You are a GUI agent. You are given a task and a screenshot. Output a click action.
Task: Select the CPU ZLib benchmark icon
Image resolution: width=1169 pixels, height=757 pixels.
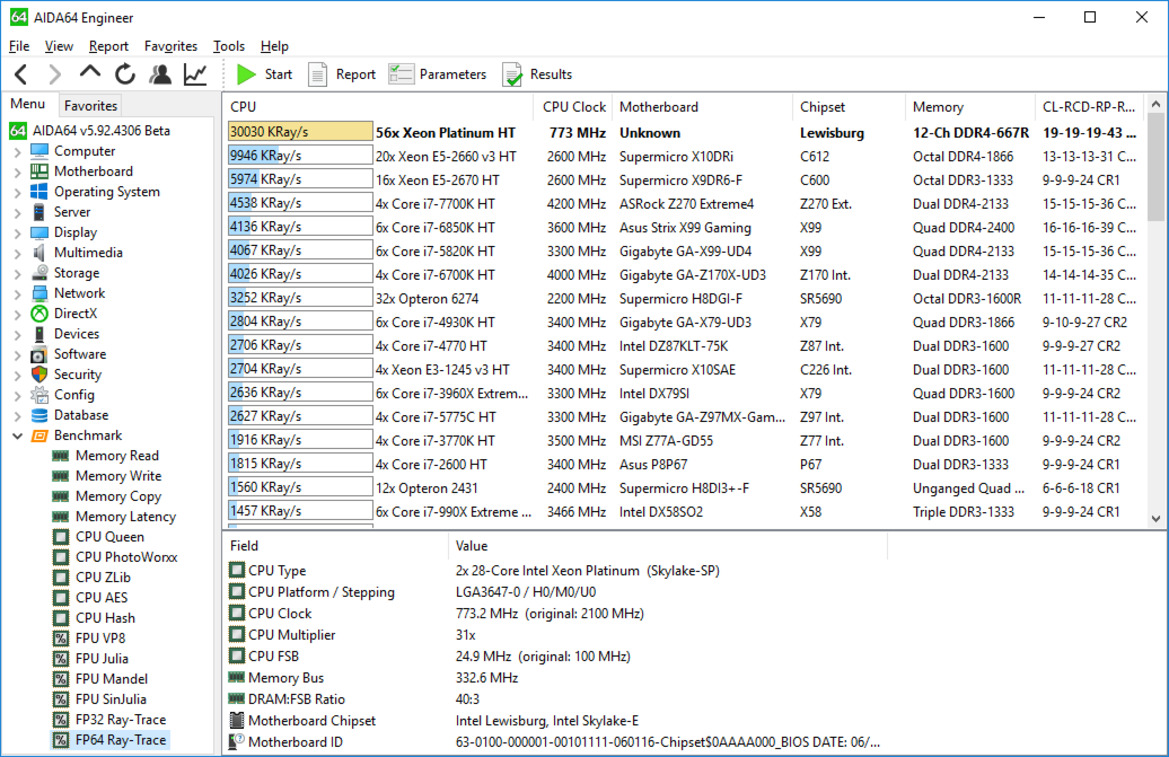click(x=61, y=577)
